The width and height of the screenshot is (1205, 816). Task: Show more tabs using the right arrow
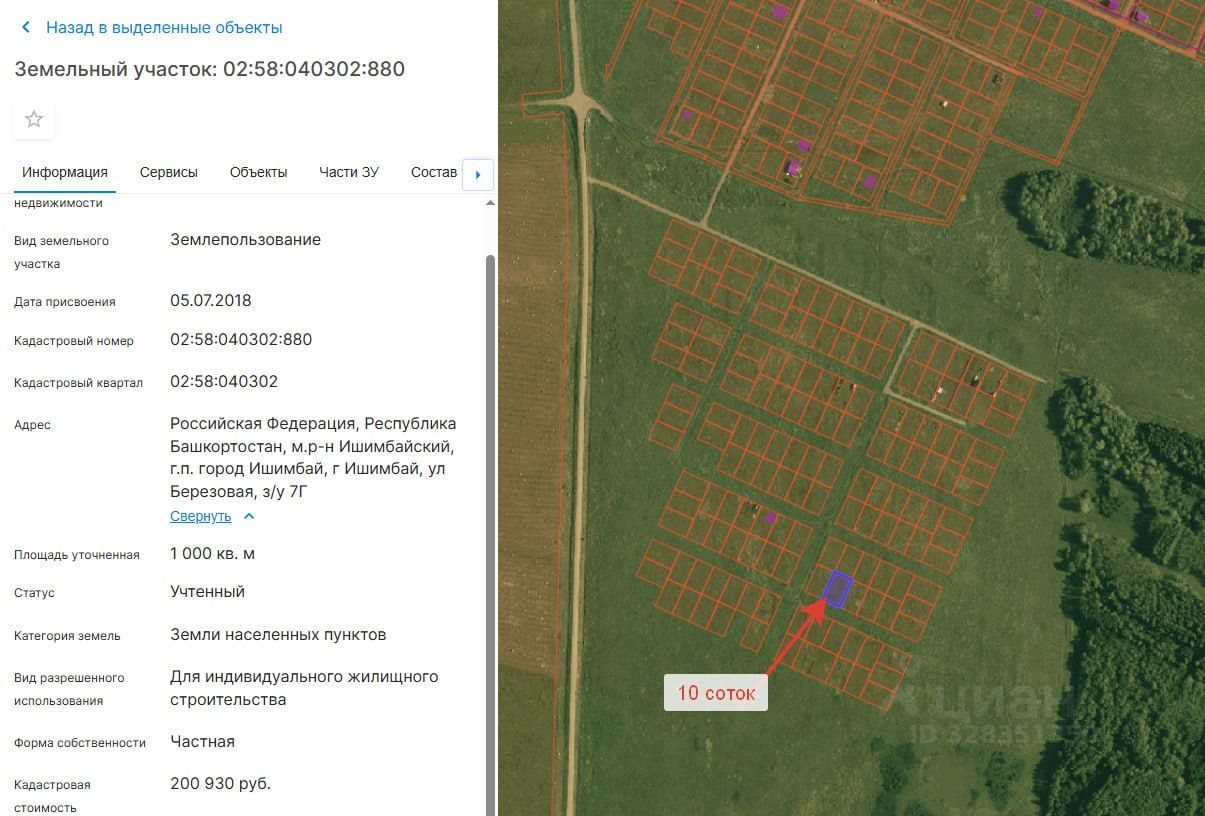478,175
